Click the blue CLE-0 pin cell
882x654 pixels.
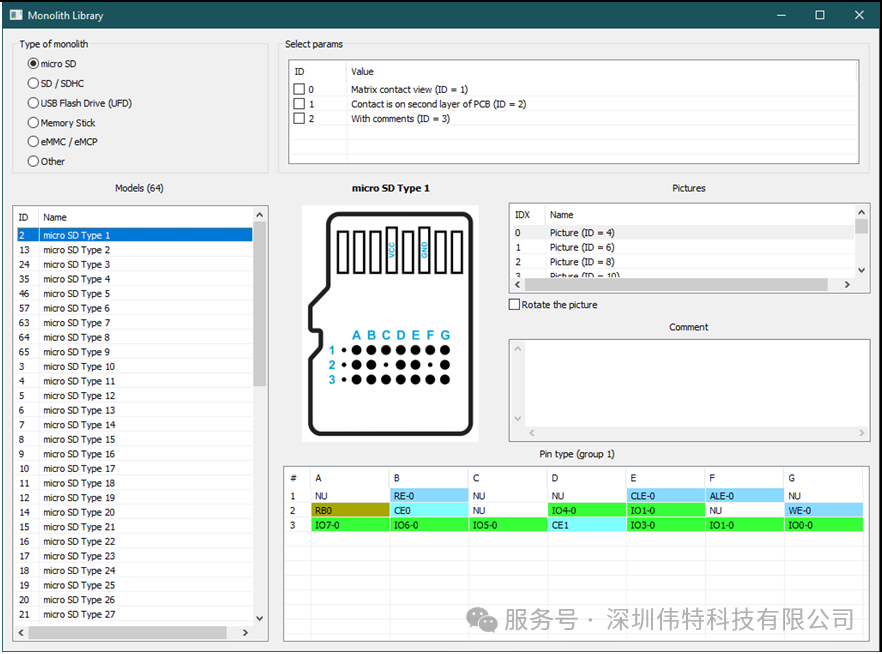(x=664, y=495)
